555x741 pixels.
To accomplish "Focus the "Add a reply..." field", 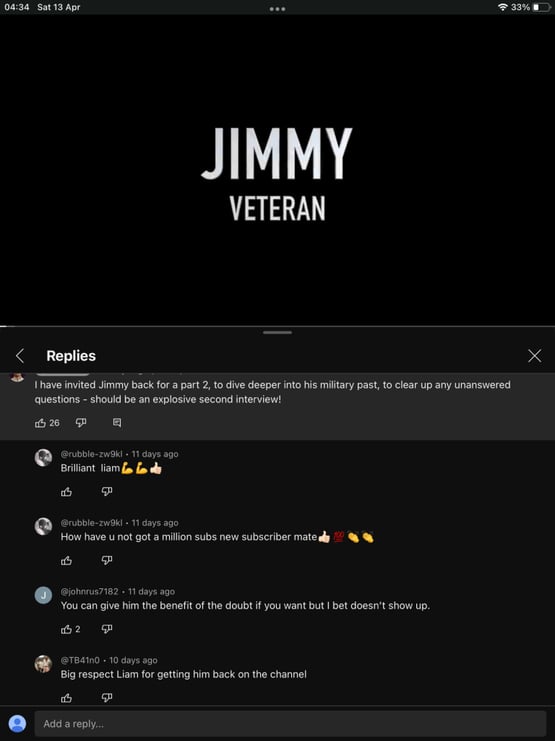I will tap(290, 724).
